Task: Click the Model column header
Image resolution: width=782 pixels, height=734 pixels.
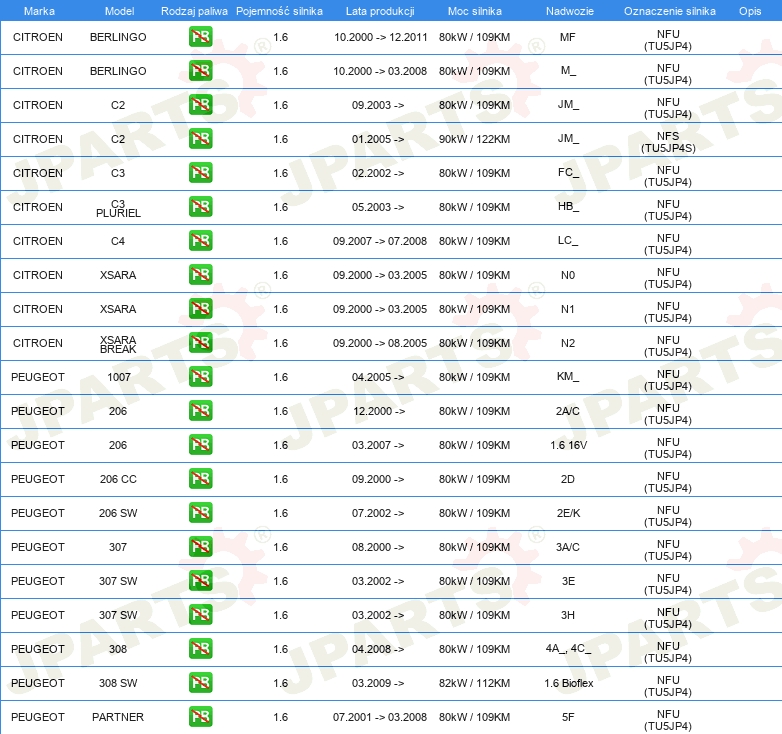Action: 119,11
